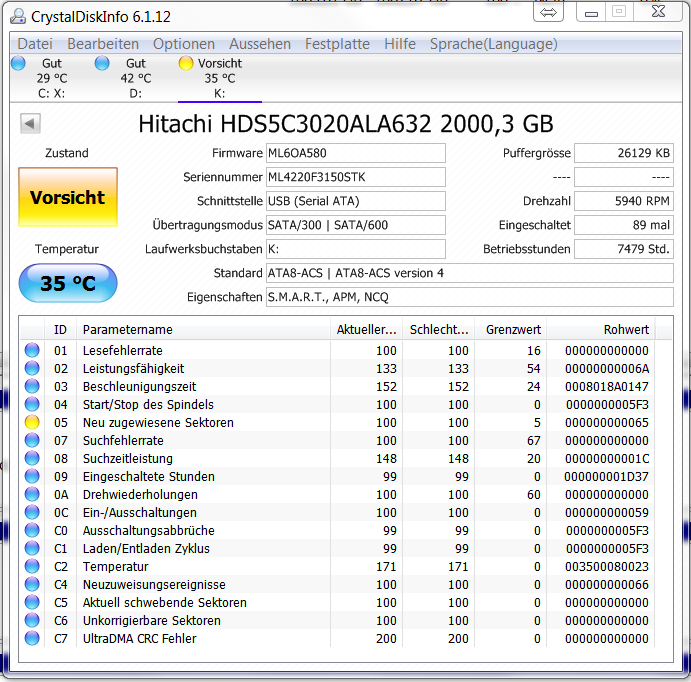Viewport: 691px width, 682px height.
Task: Click the Schnittstelle field USB (Serial ATA)
Action: tap(356, 201)
